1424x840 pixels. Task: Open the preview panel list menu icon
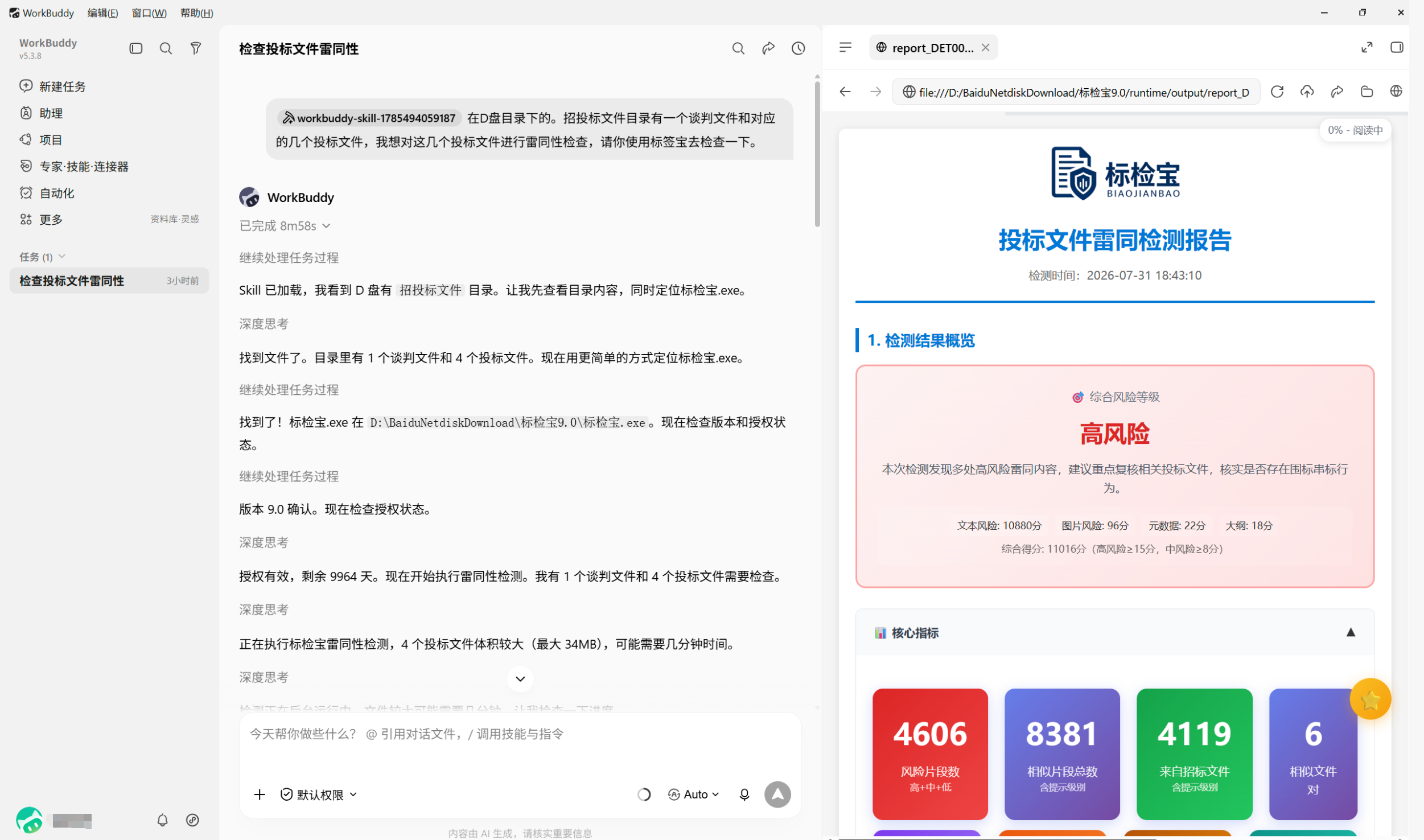click(845, 47)
